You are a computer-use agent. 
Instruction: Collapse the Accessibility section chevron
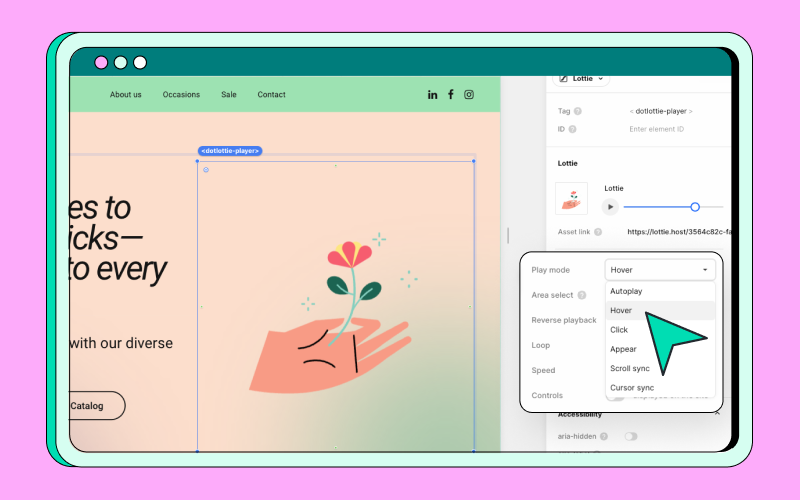point(717,413)
